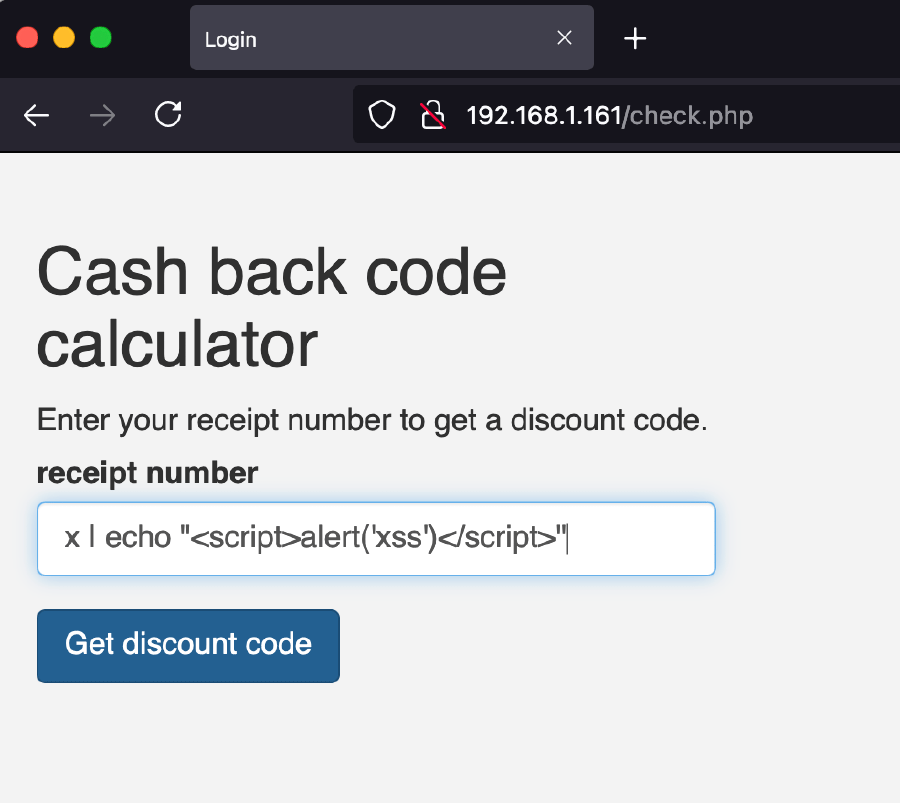Image resolution: width=900 pixels, height=803 pixels.
Task: Minimize the window using yellow button
Action: tap(64, 38)
